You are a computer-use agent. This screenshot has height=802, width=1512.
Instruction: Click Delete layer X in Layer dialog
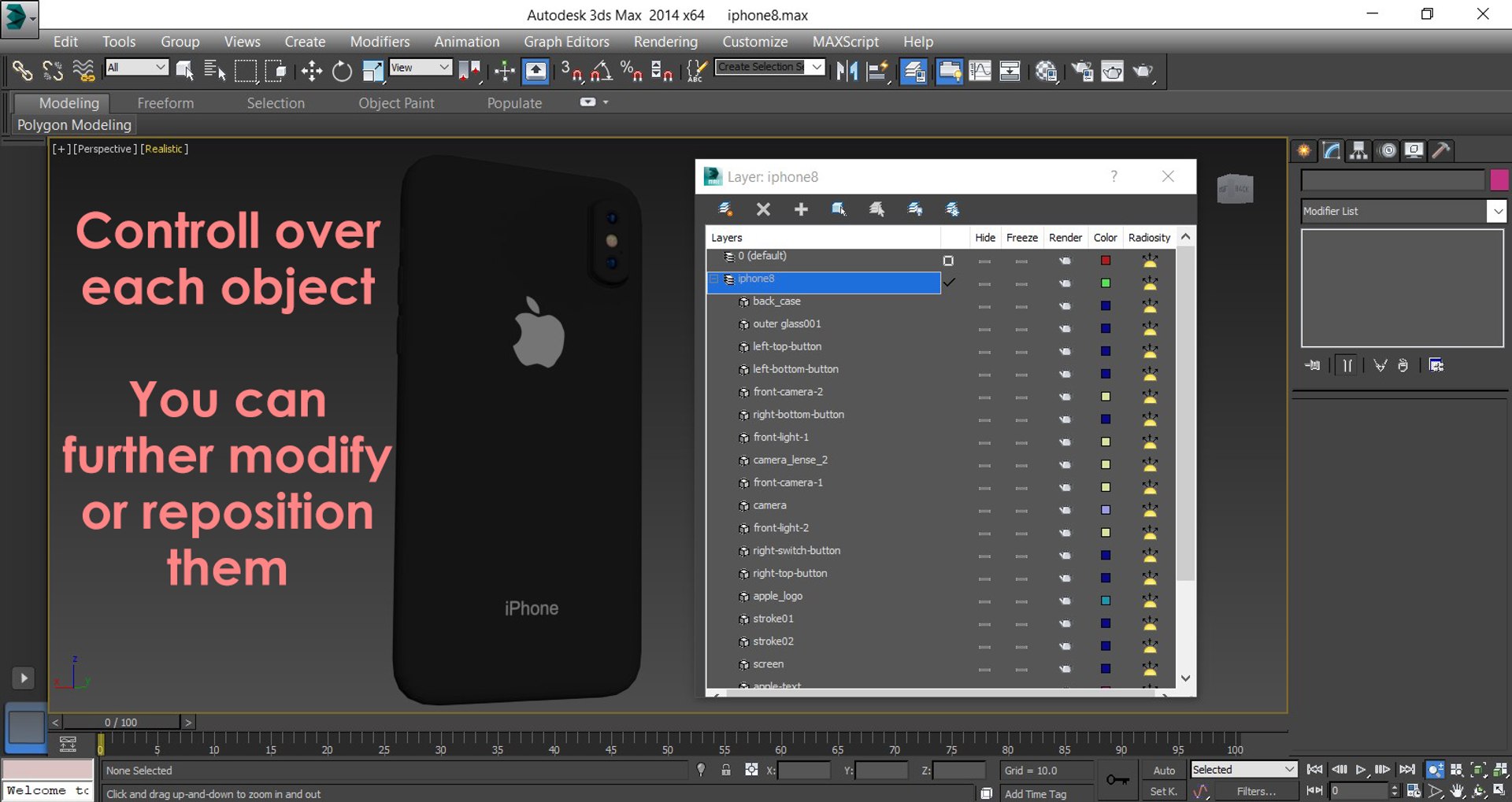tap(763, 209)
